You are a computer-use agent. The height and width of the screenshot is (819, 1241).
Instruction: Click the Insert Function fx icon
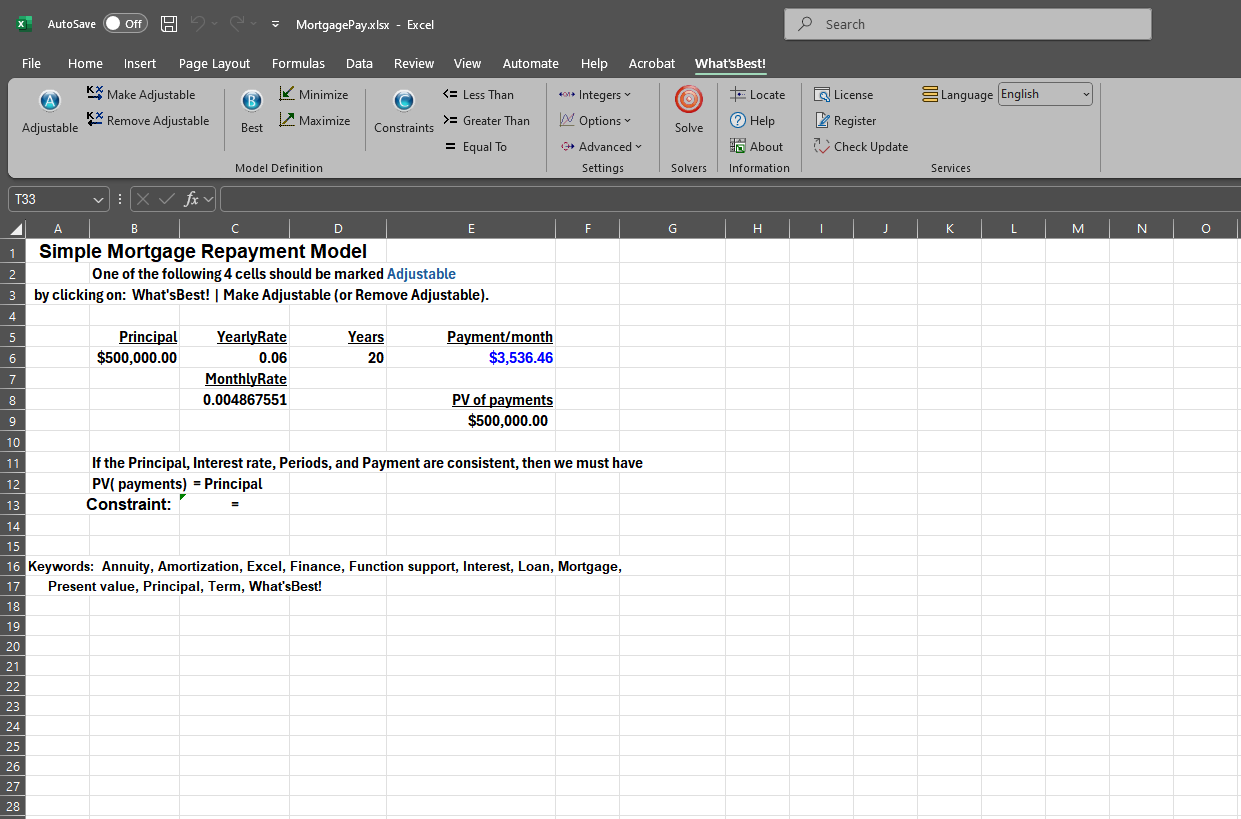point(192,199)
